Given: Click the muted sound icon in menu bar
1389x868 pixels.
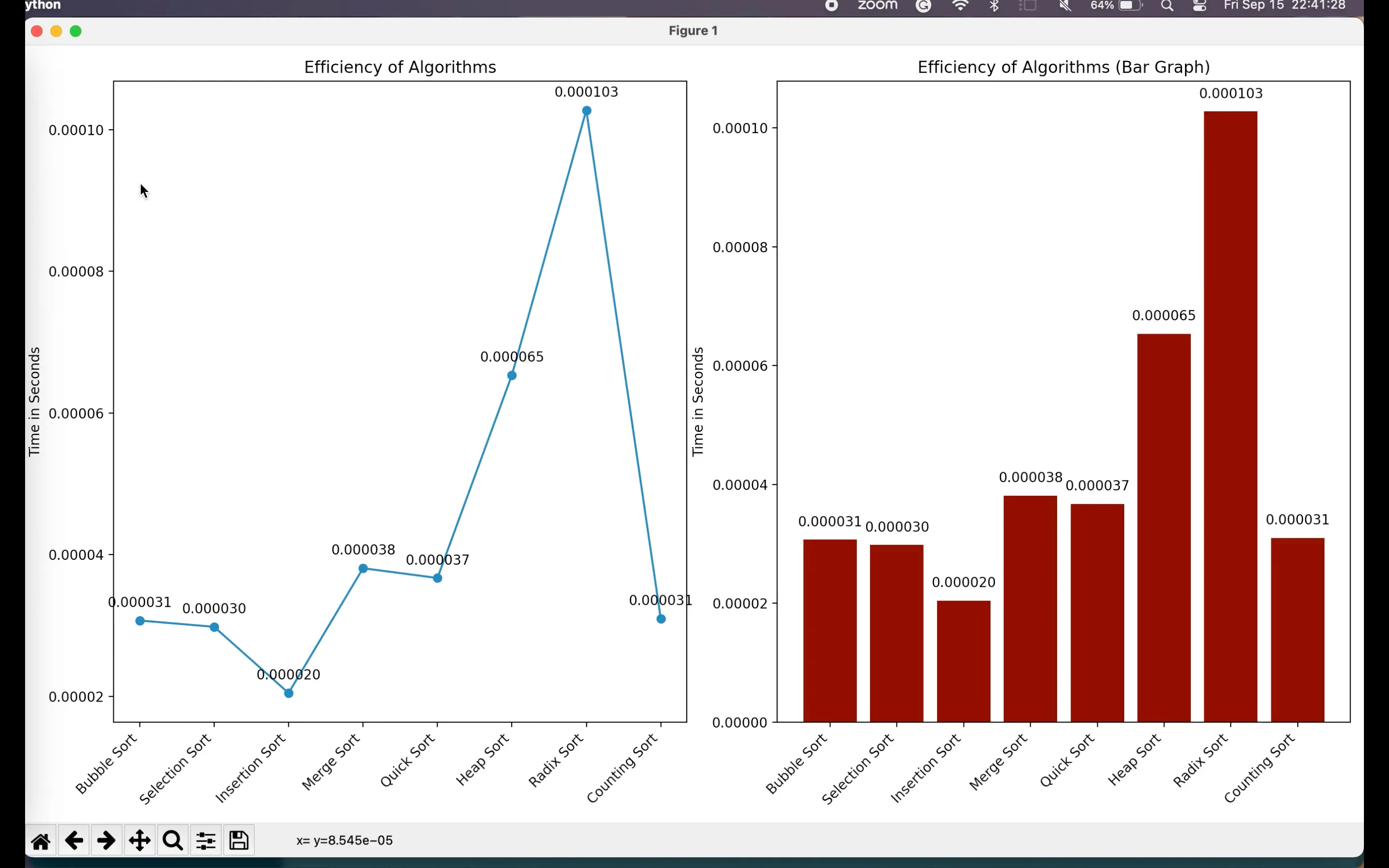Looking at the screenshot, I should 1065,6.
